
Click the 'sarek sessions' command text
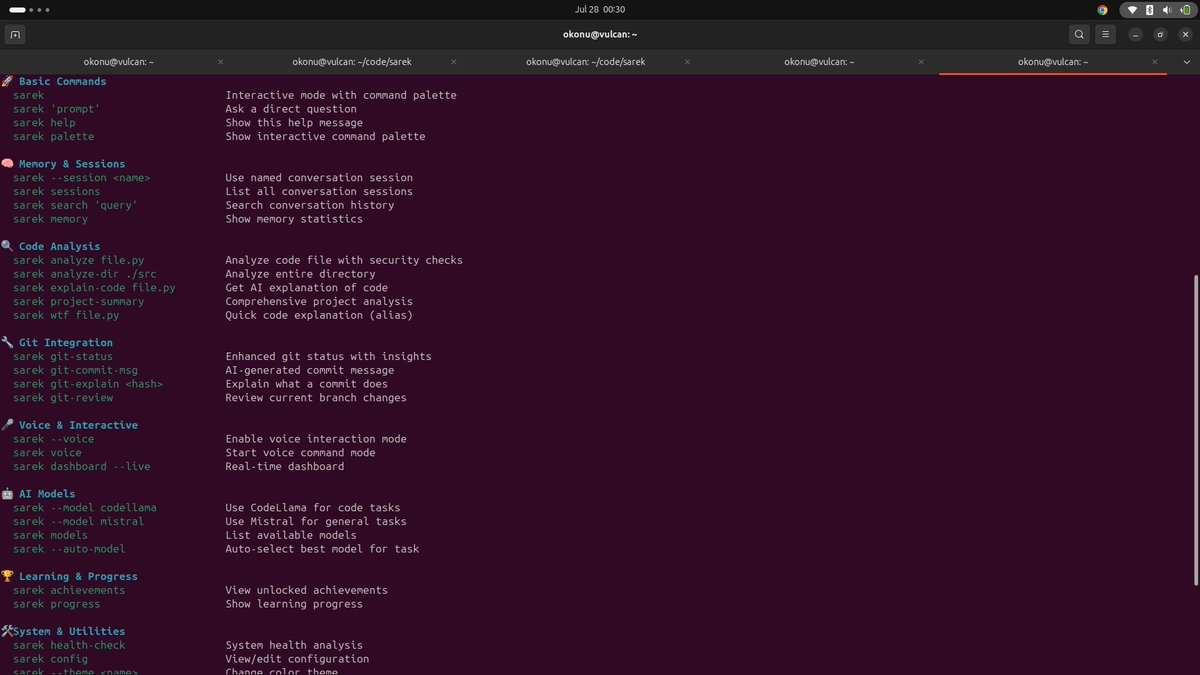tap(57, 192)
